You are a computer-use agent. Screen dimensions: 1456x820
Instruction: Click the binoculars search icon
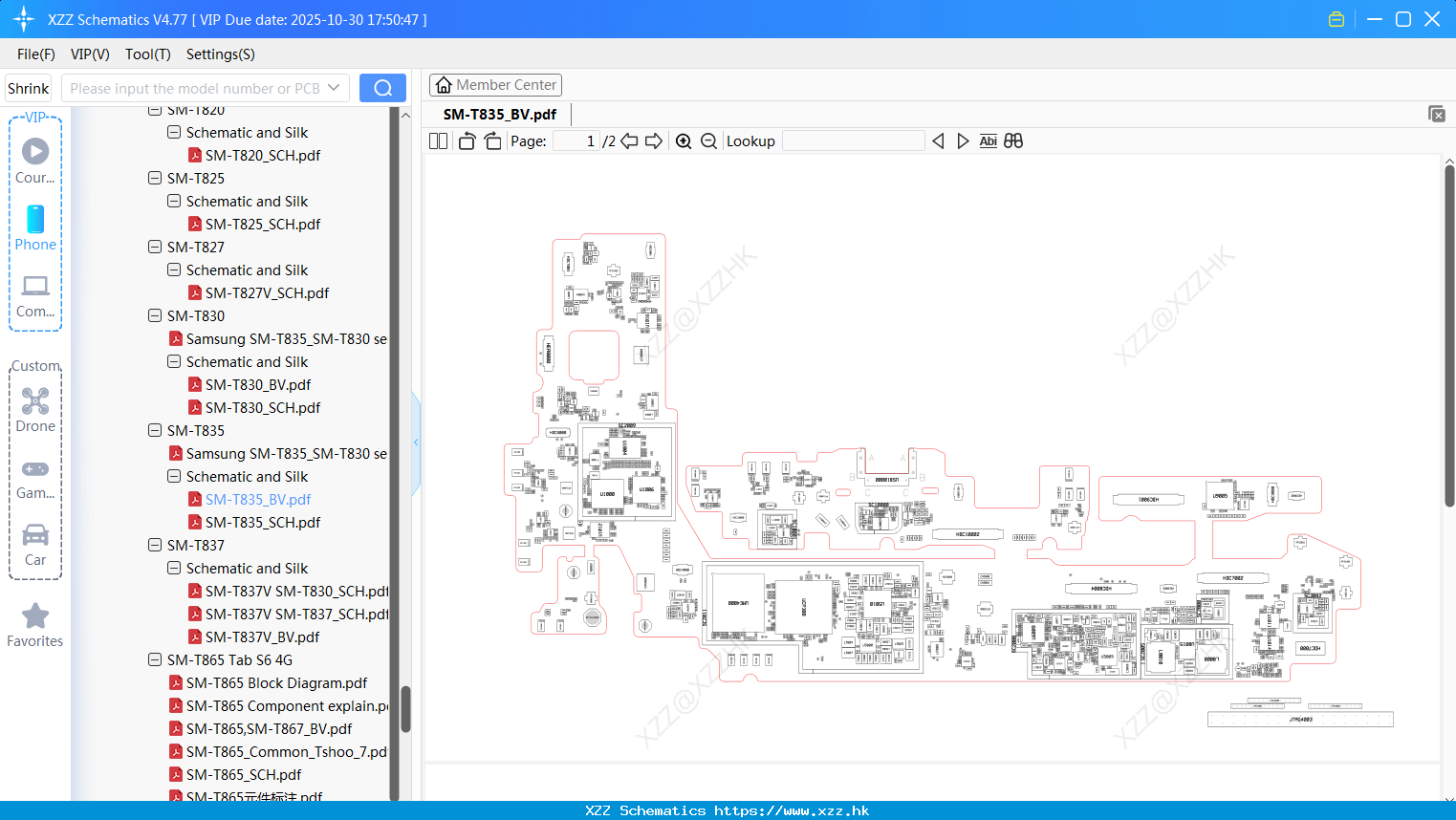coord(1013,141)
